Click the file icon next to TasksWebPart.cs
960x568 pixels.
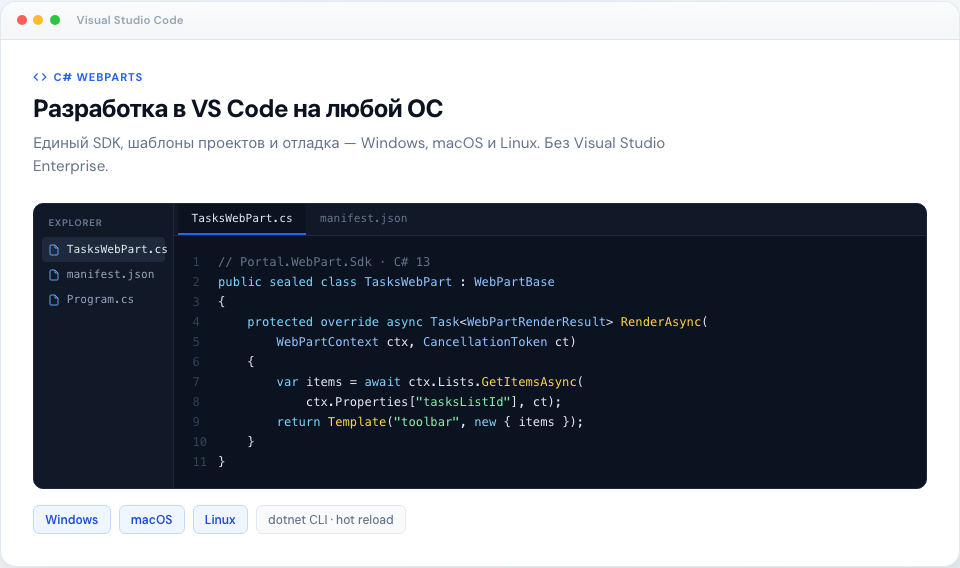pyautogui.click(x=54, y=250)
